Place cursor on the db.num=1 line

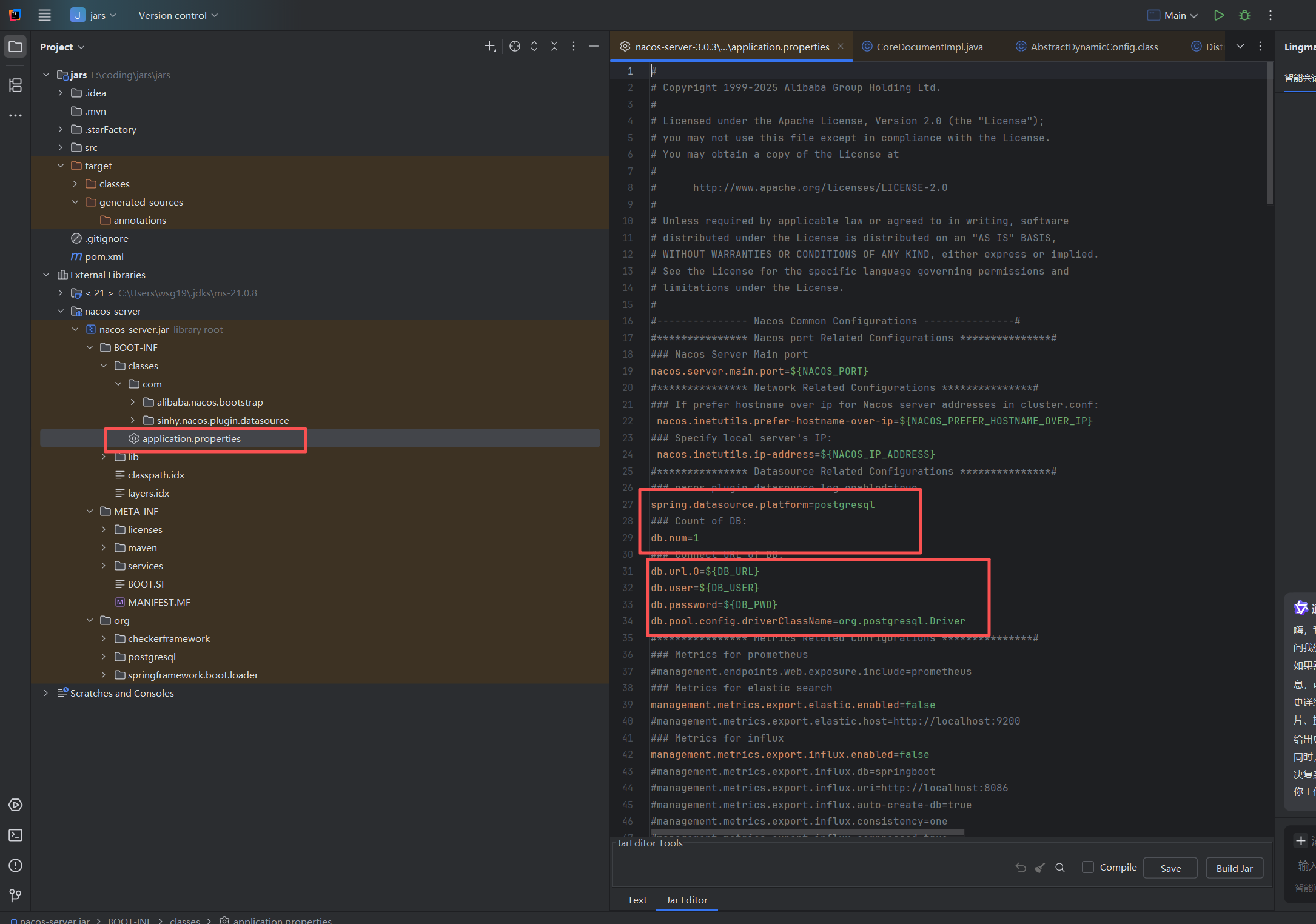pos(674,538)
